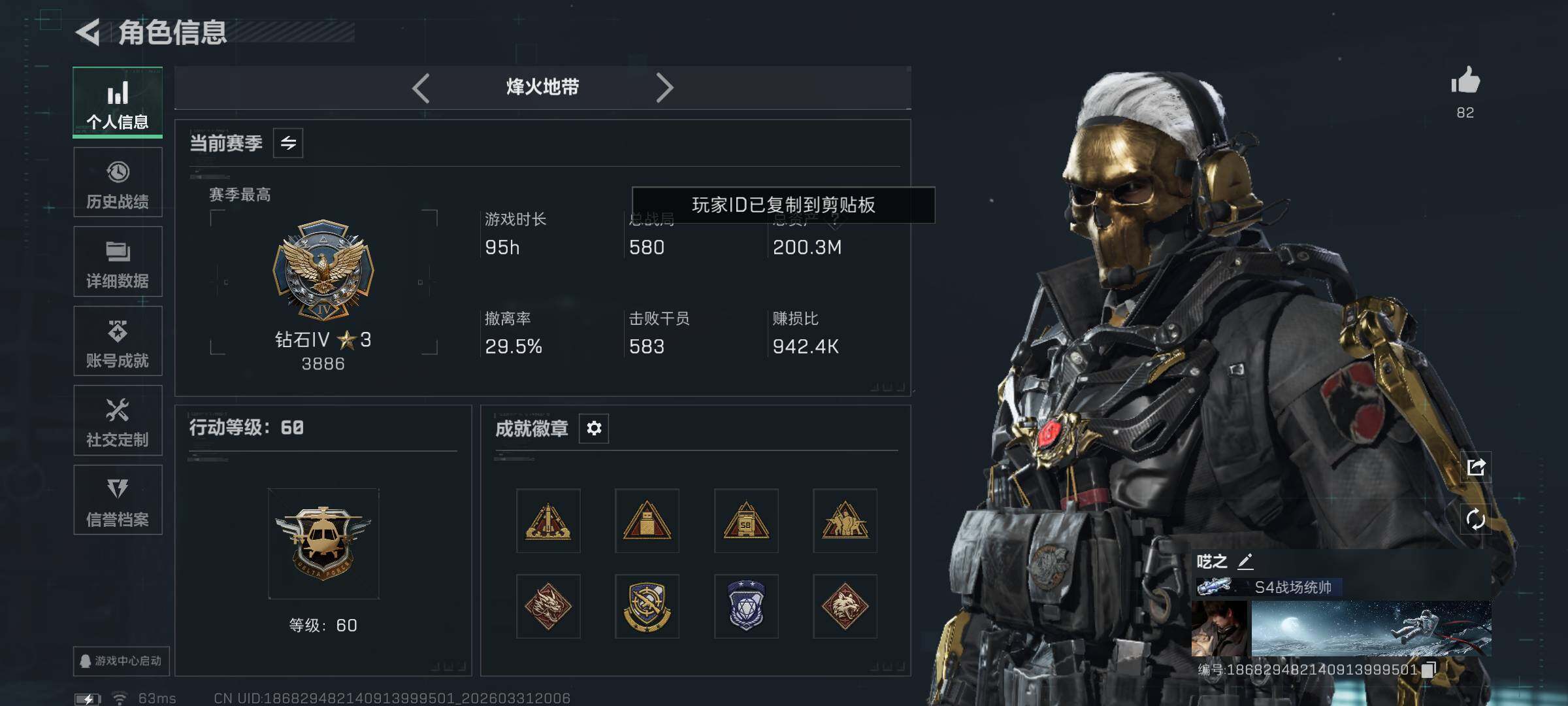Give a thumbs-up like to player

point(1465,81)
